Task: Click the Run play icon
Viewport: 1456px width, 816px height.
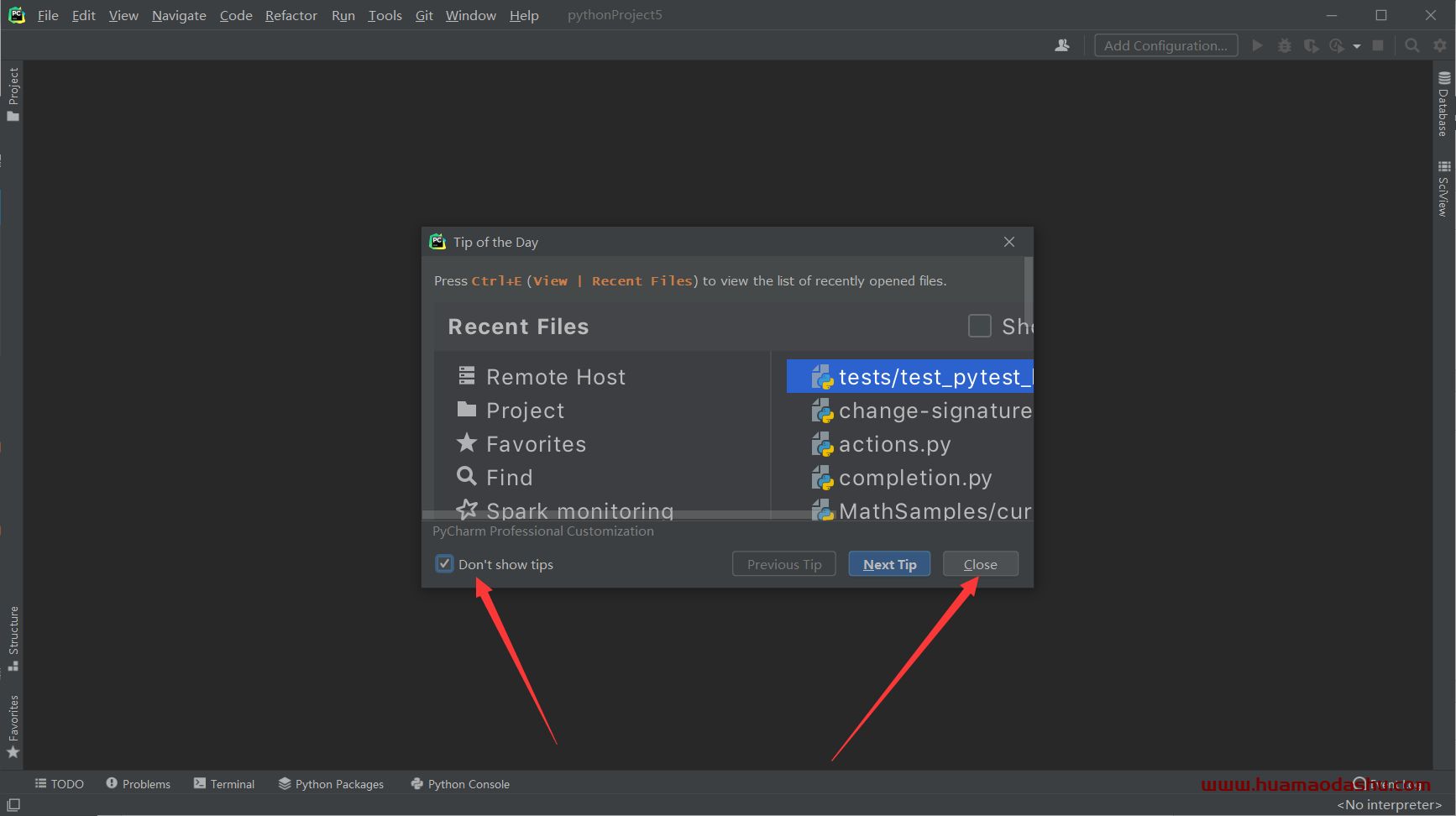Action: pos(1257,45)
